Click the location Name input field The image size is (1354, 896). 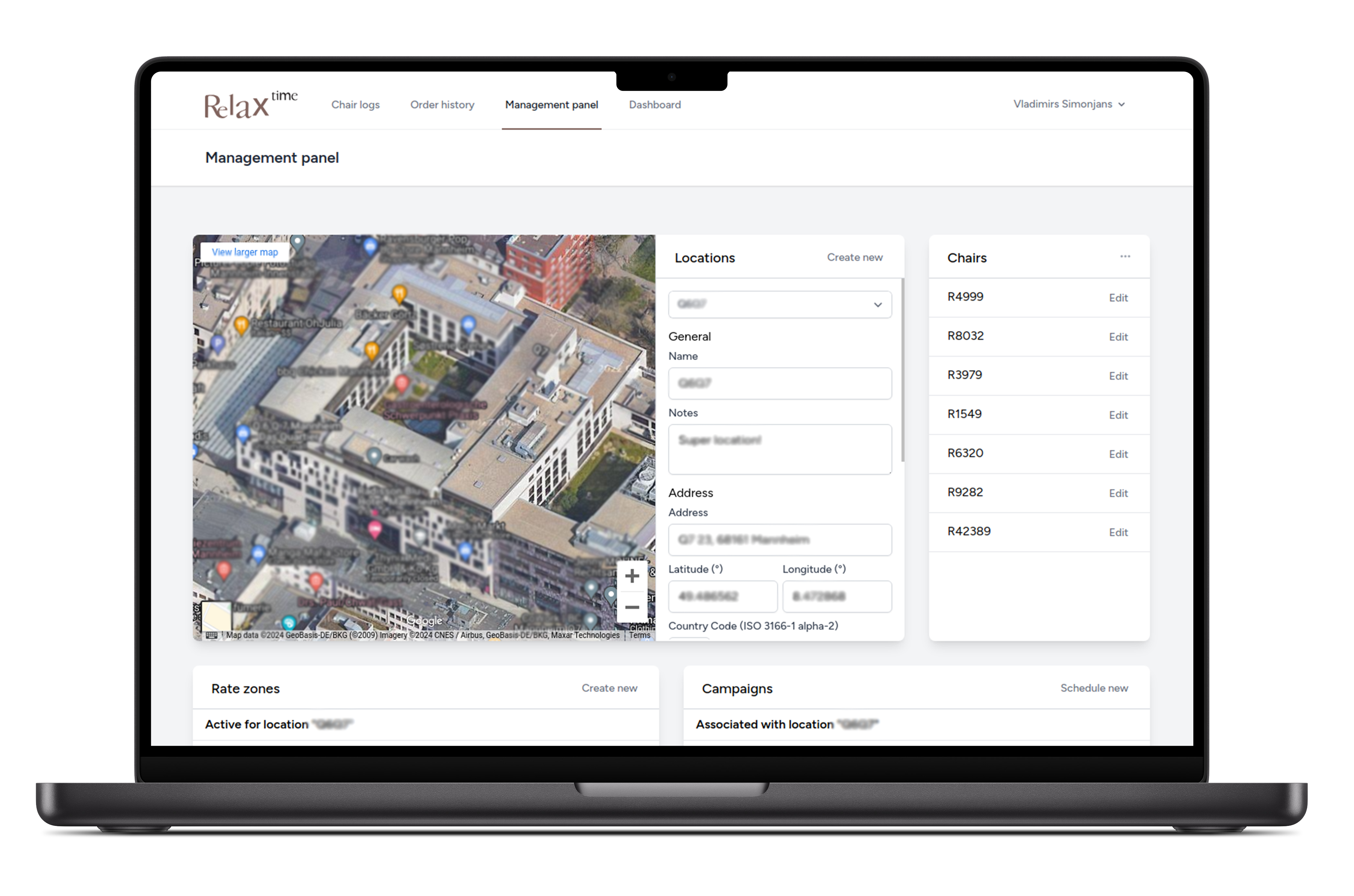pos(780,383)
